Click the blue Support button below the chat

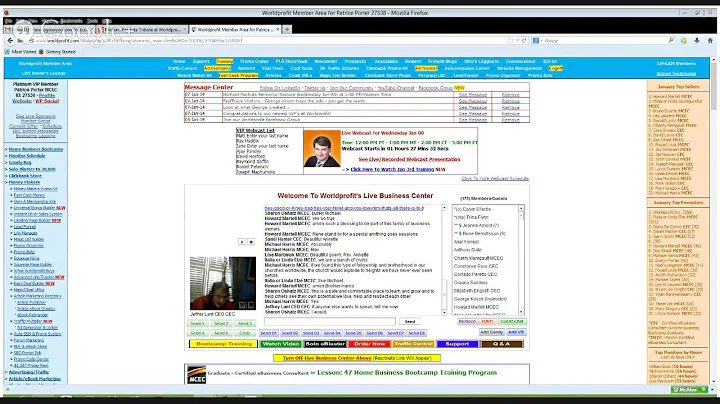457,344
